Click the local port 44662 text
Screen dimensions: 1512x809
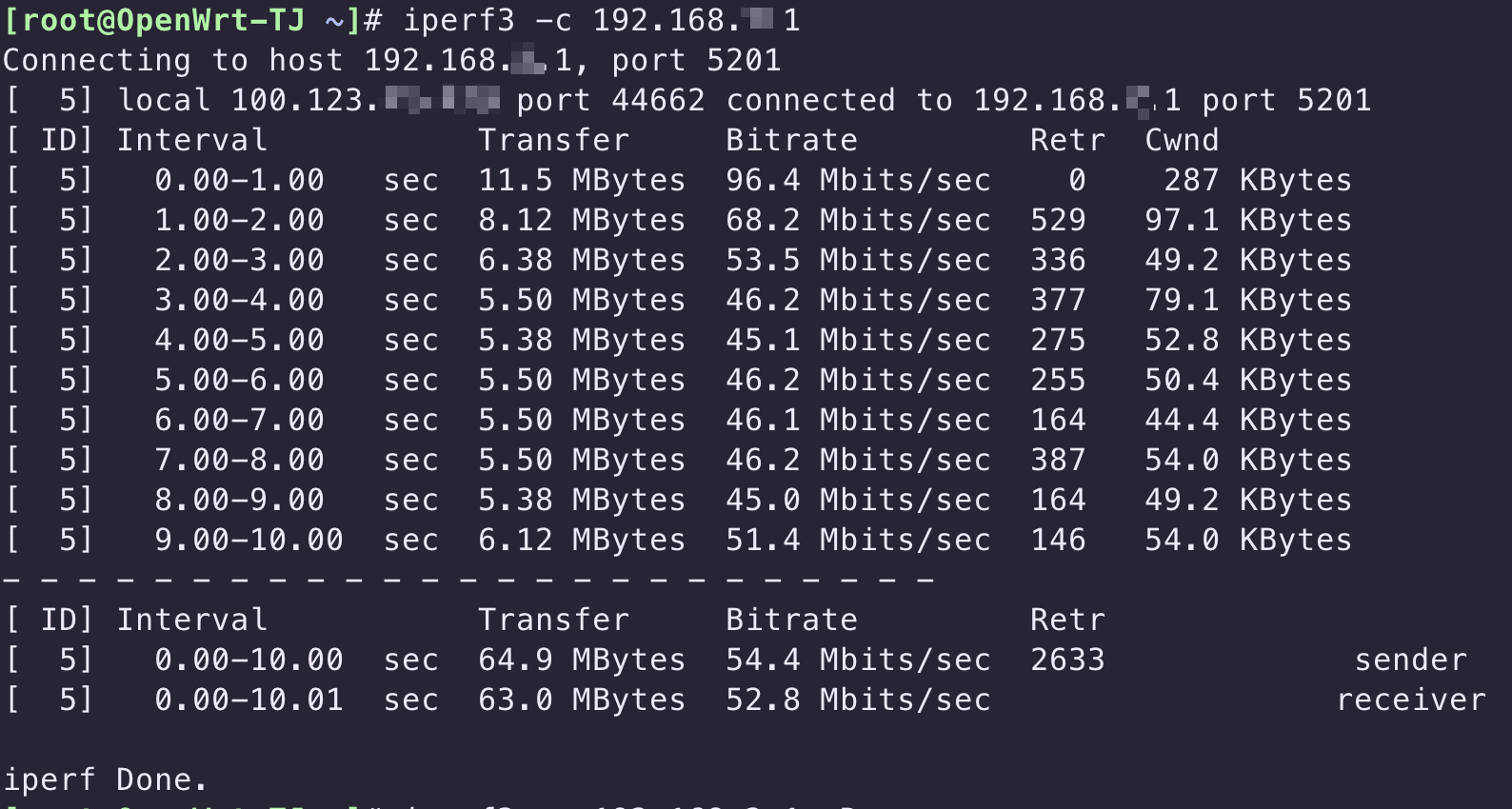610,100
